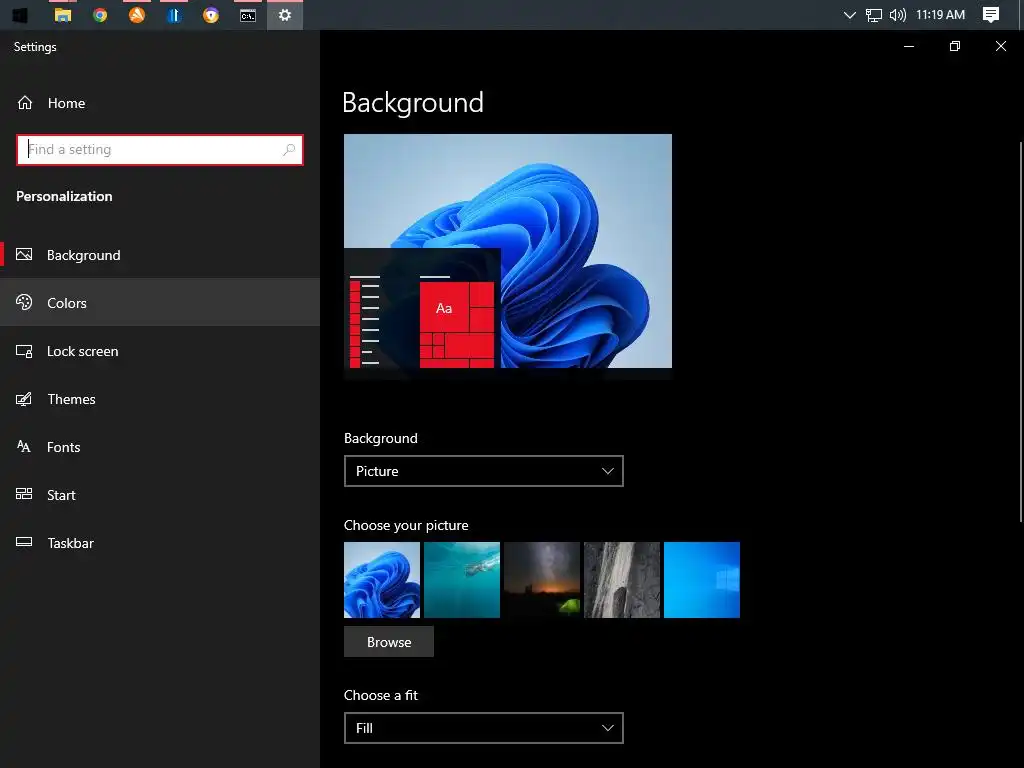Switch to the Command Prompt taskbar icon
Screen dimensions: 1024x768
coord(248,16)
